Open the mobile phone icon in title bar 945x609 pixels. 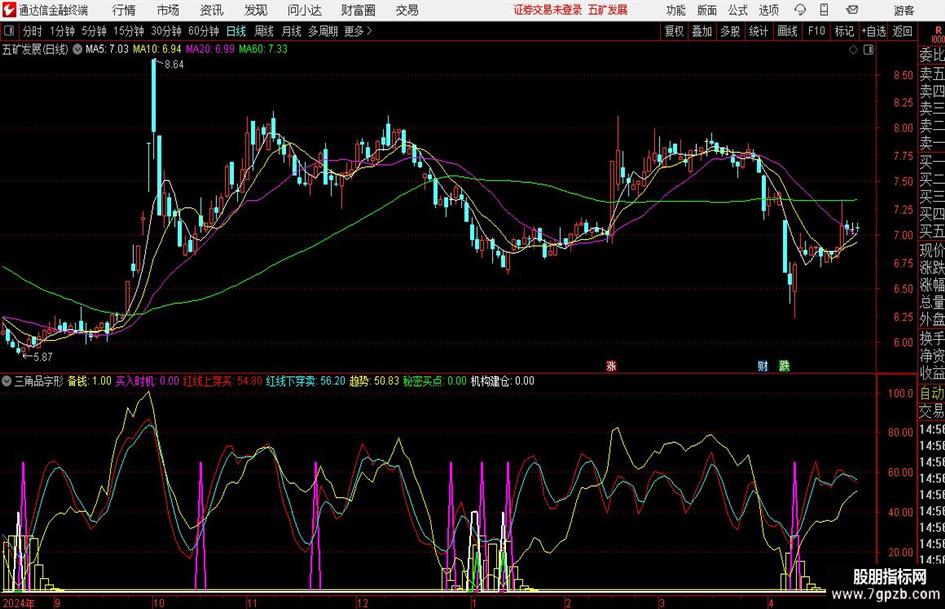click(x=824, y=10)
